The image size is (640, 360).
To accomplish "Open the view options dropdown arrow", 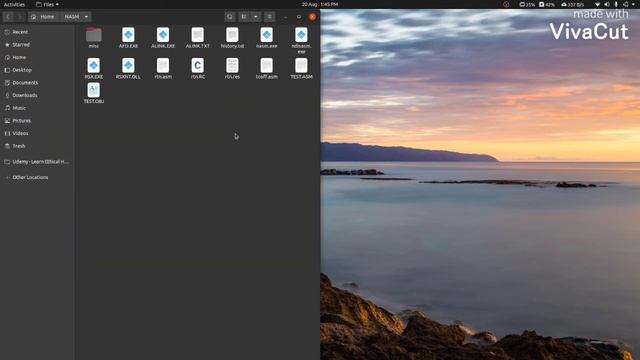I will tap(256, 17).
